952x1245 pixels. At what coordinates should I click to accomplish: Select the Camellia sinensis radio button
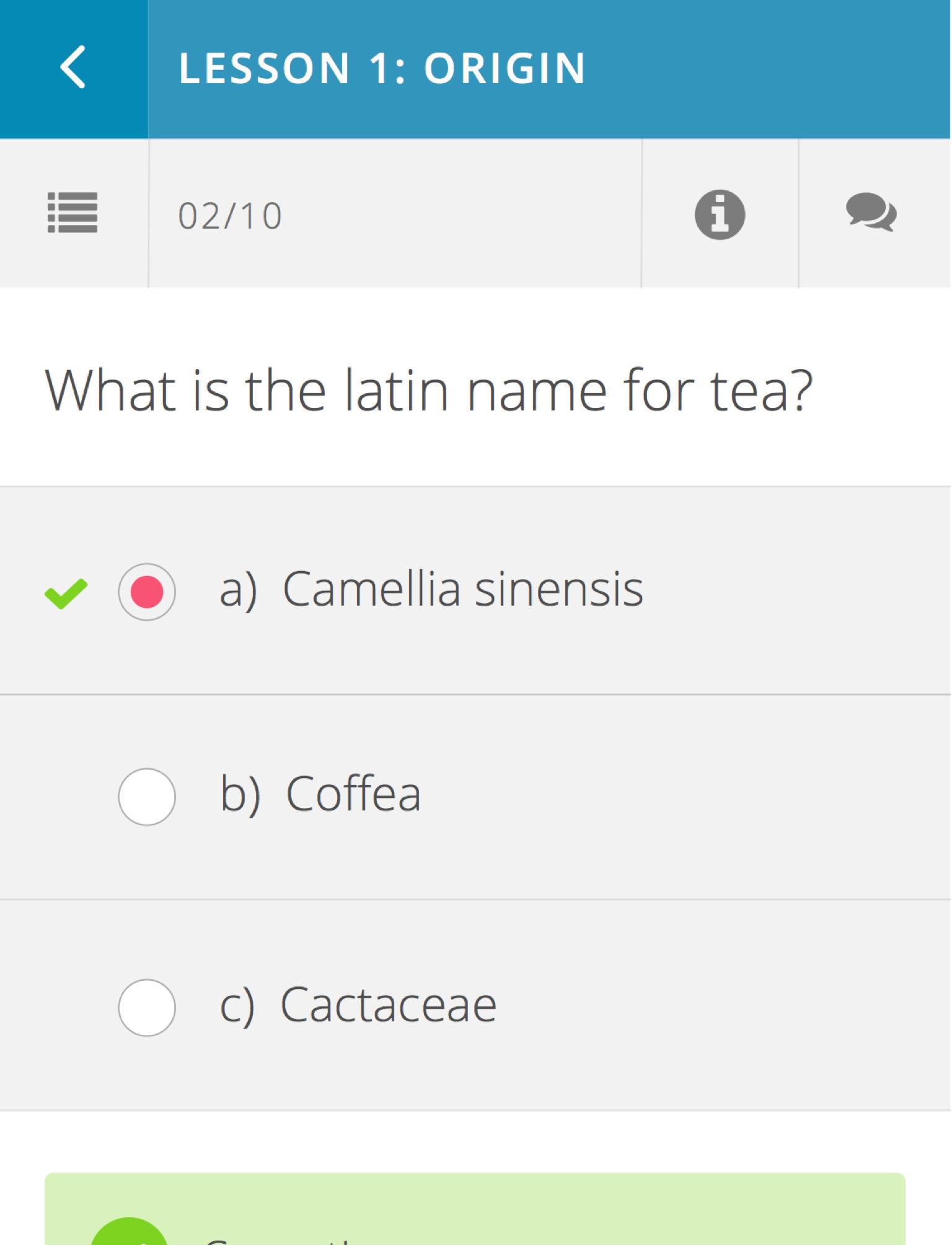[x=147, y=591]
